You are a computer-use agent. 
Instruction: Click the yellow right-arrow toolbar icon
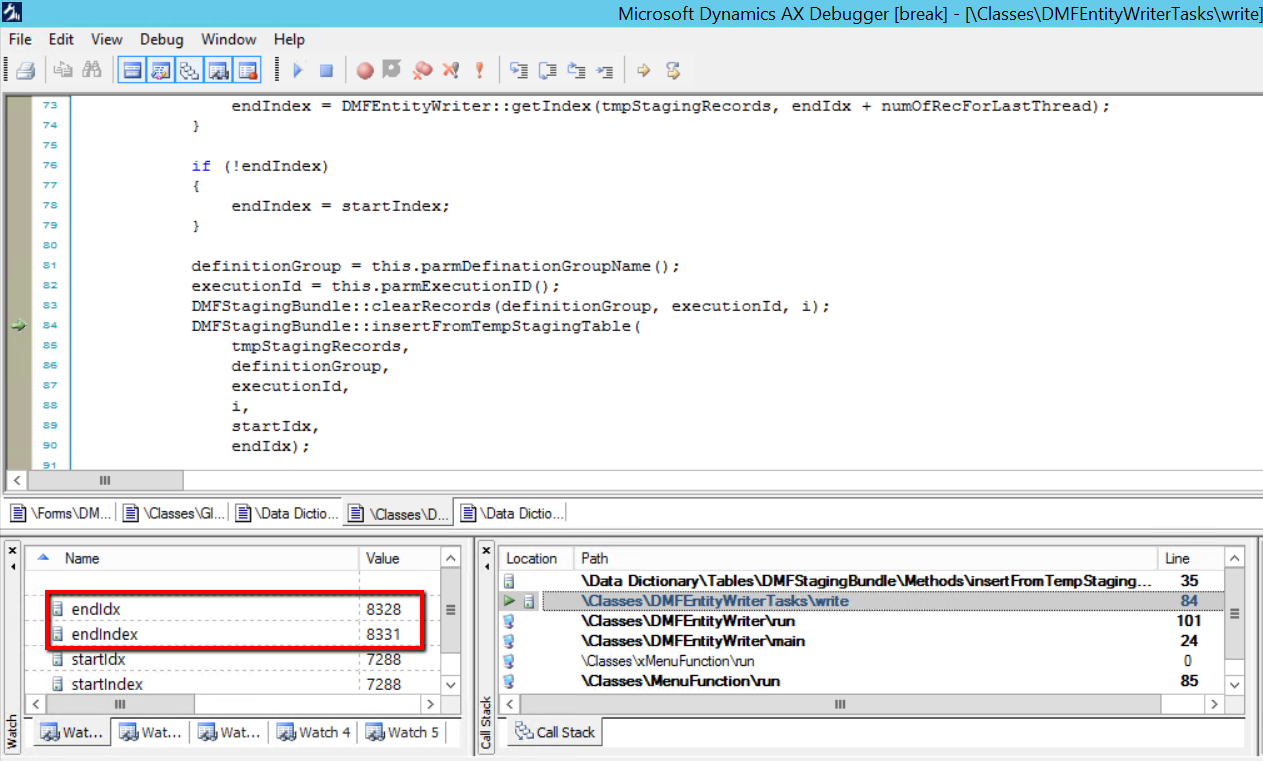click(x=644, y=70)
